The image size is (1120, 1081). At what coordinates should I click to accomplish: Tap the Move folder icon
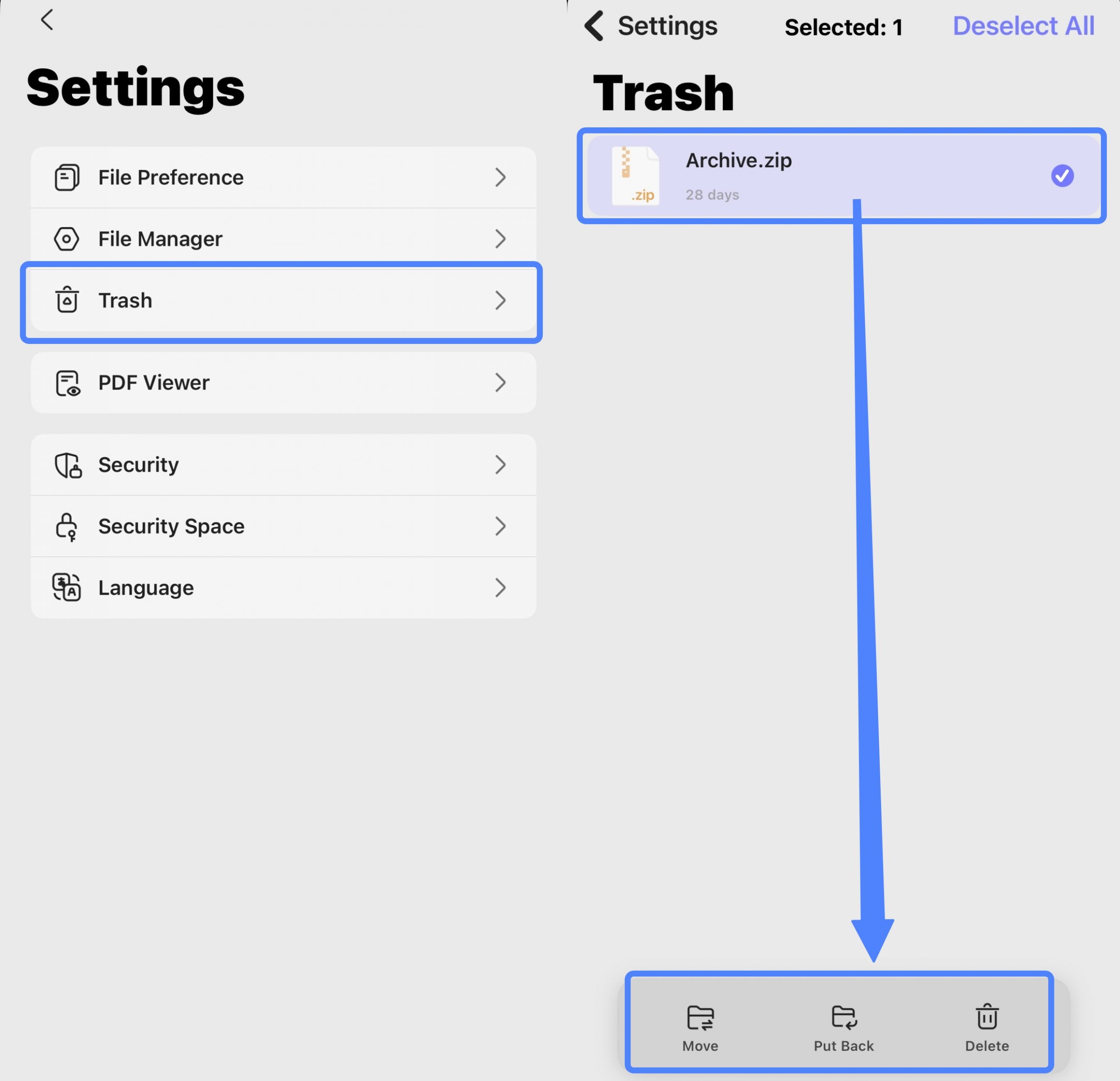700,1018
